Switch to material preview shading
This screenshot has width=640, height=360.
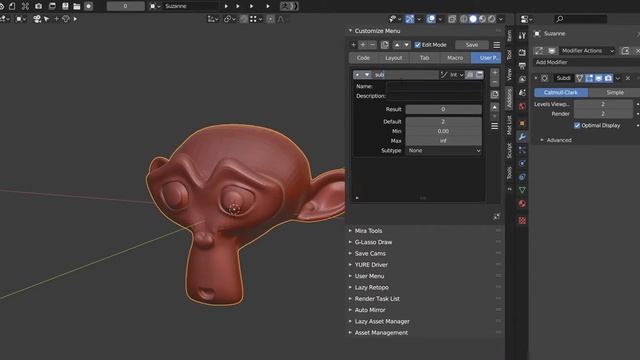pyautogui.click(x=482, y=19)
